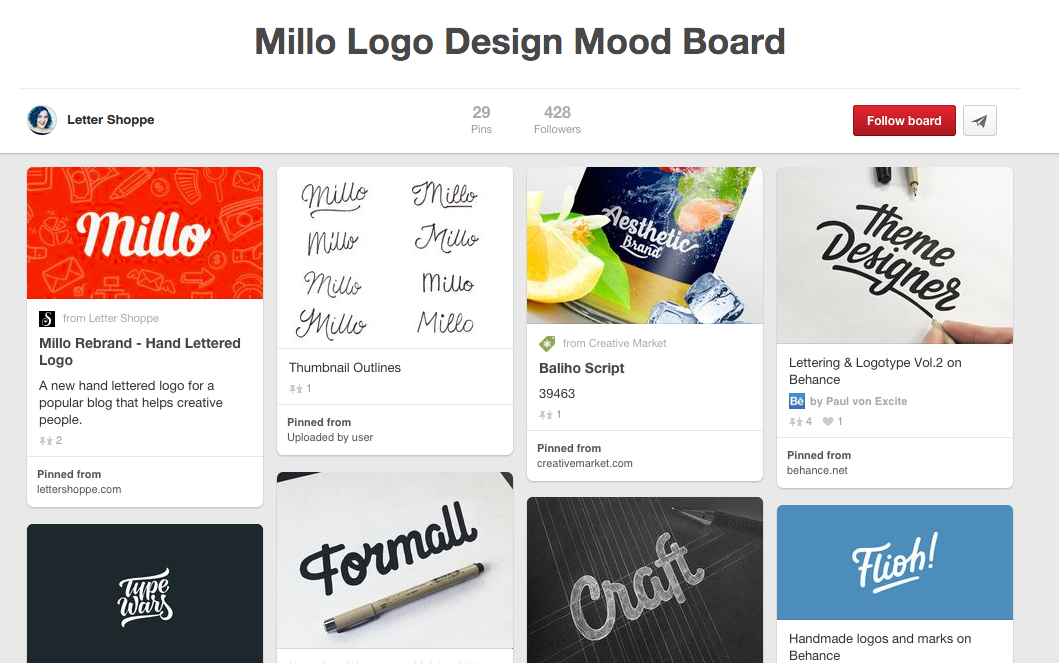Open the Type Wars dark pin image
Image resolution: width=1059 pixels, height=663 pixels.
pyautogui.click(x=145, y=593)
